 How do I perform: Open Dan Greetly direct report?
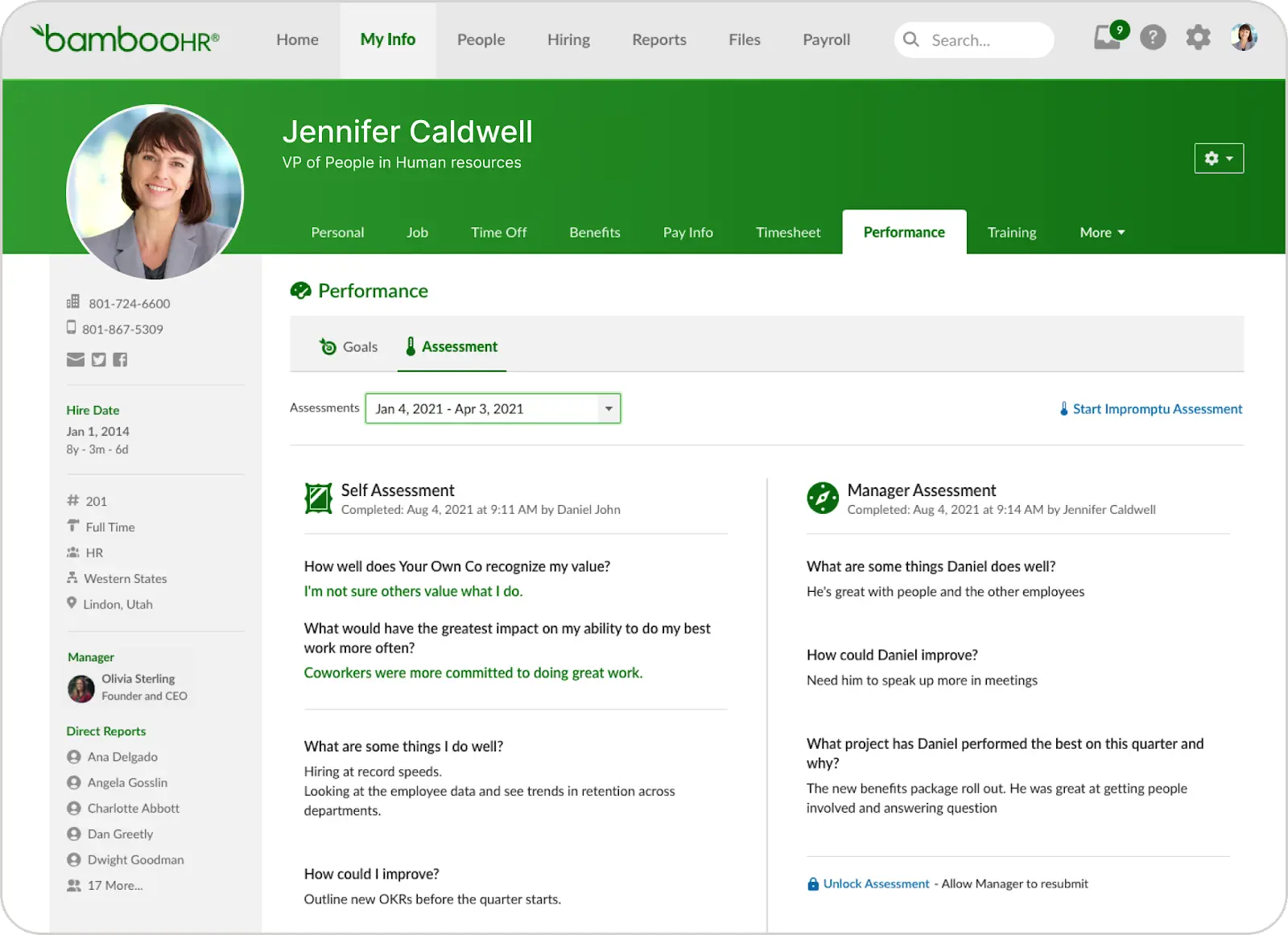pyautogui.click(x=120, y=834)
